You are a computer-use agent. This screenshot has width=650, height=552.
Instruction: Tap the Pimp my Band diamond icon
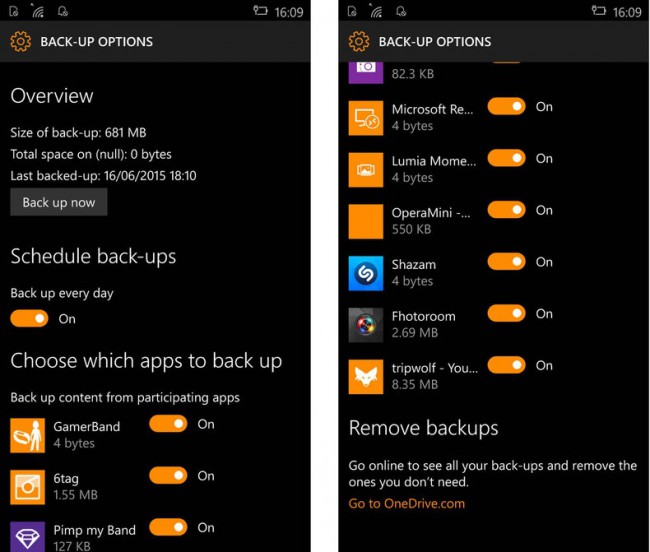(x=27, y=537)
